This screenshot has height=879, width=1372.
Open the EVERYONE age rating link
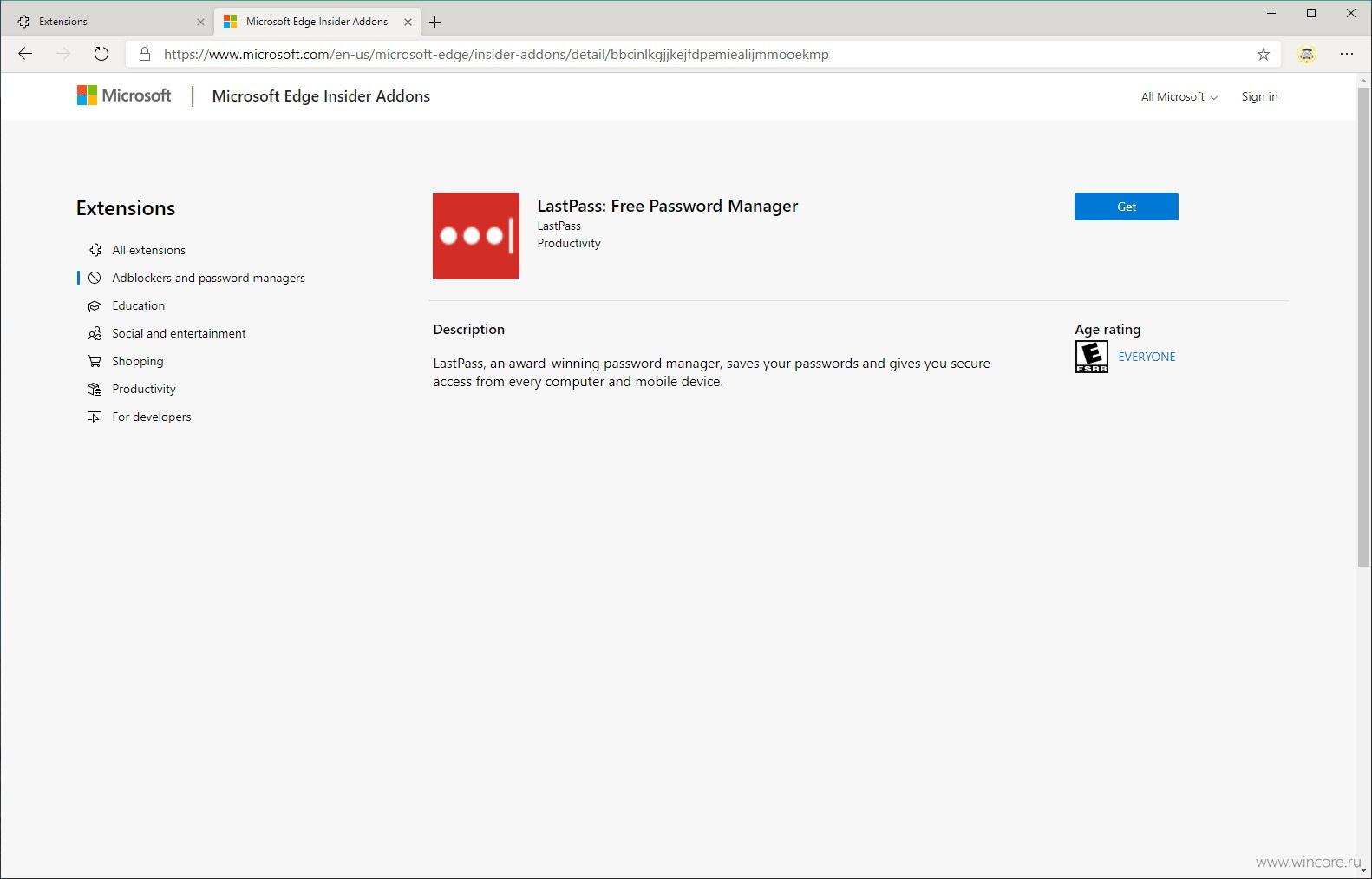point(1147,357)
